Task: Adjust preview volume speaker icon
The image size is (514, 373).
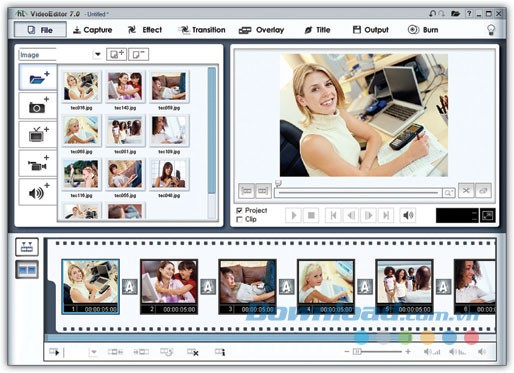Action: [408, 215]
